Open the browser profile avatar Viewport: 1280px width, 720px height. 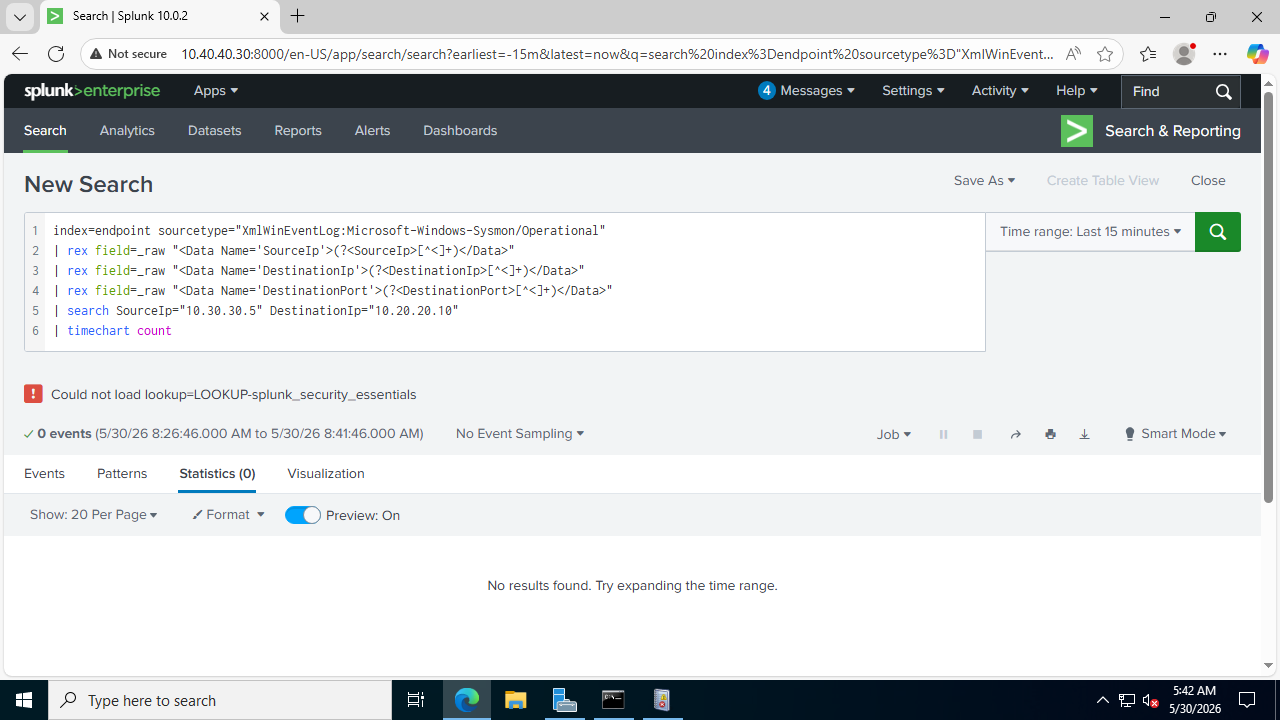pos(1184,54)
